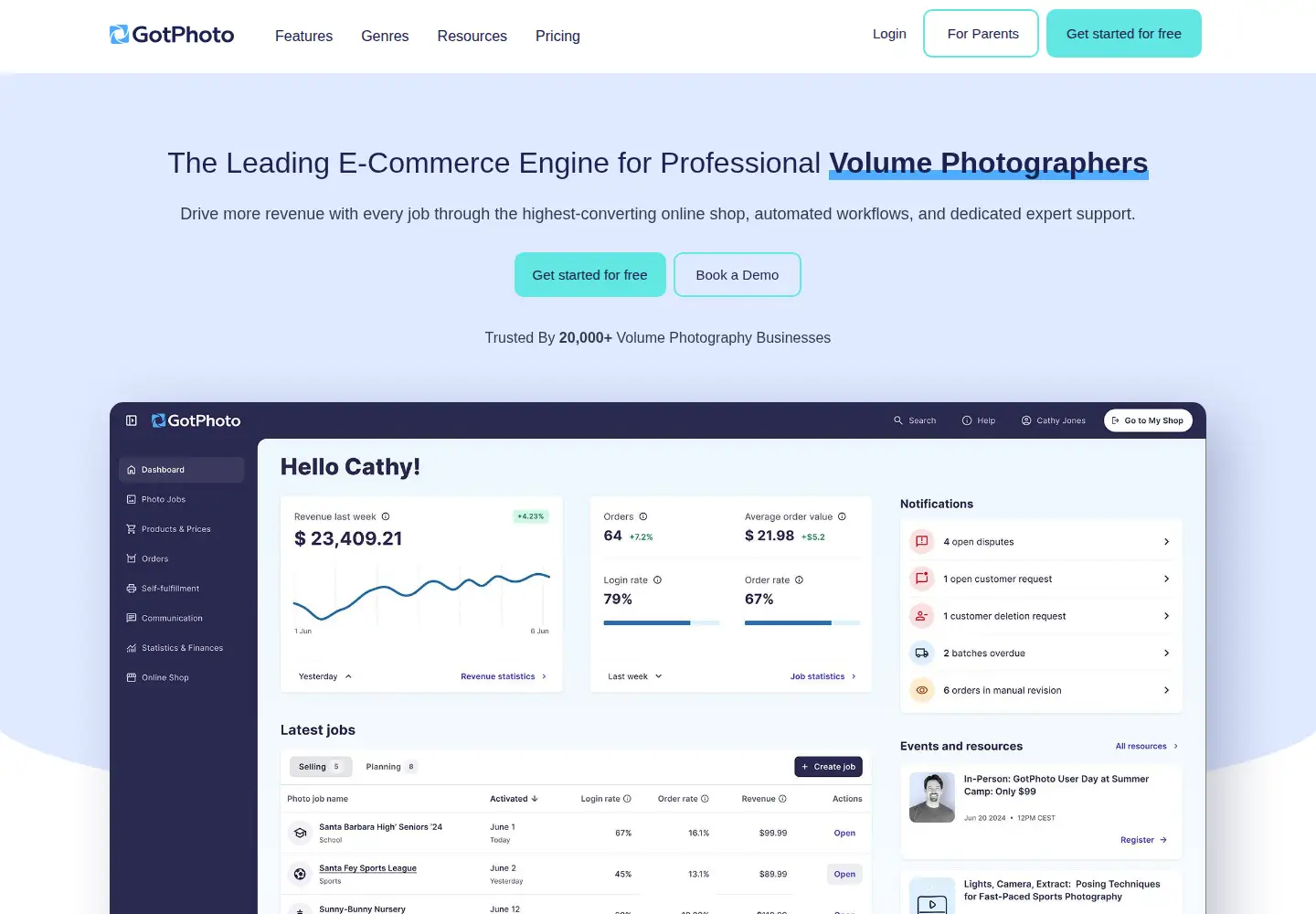
Task: Open Dashboard in the sidebar
Action: pos(182,470)
